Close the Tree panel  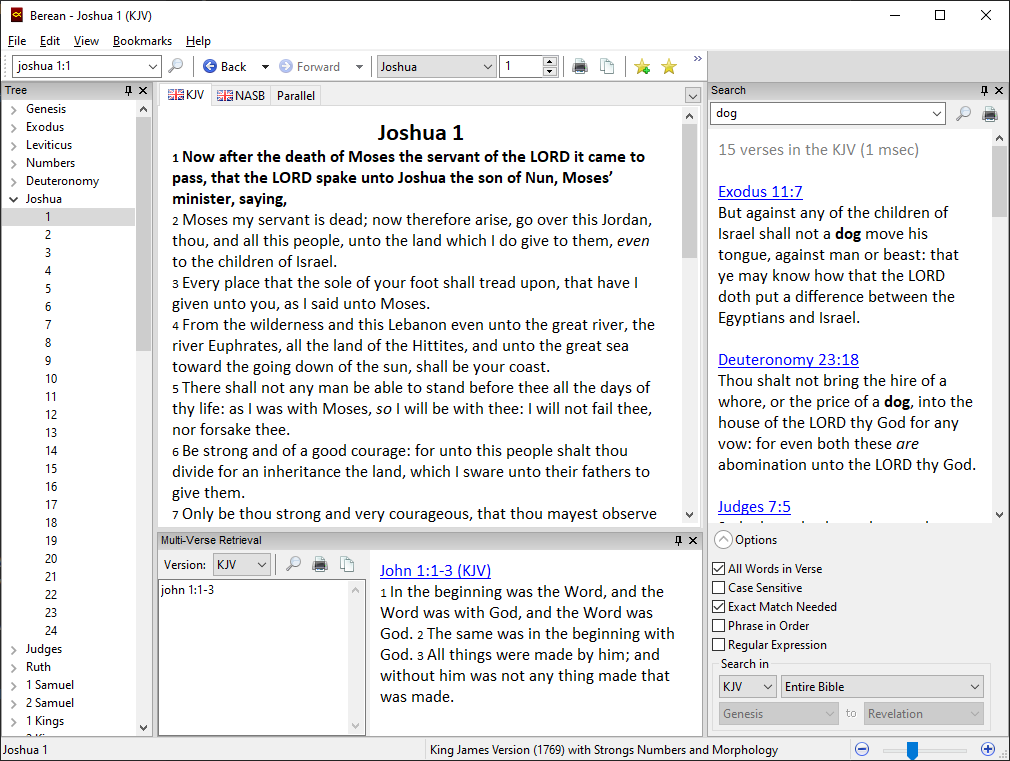tap(143, 91)
